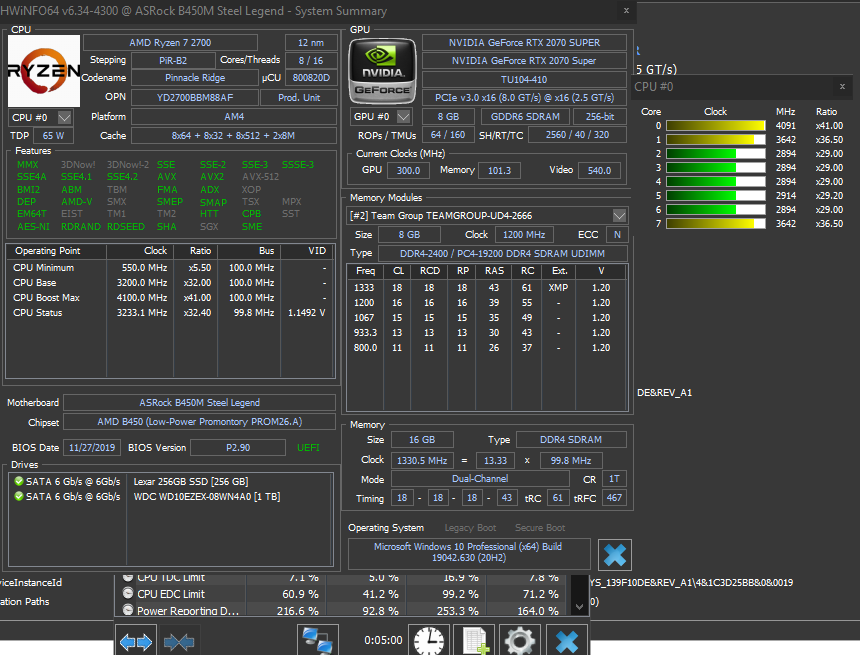Click the clock icon to reset timer

click(428, 640)
